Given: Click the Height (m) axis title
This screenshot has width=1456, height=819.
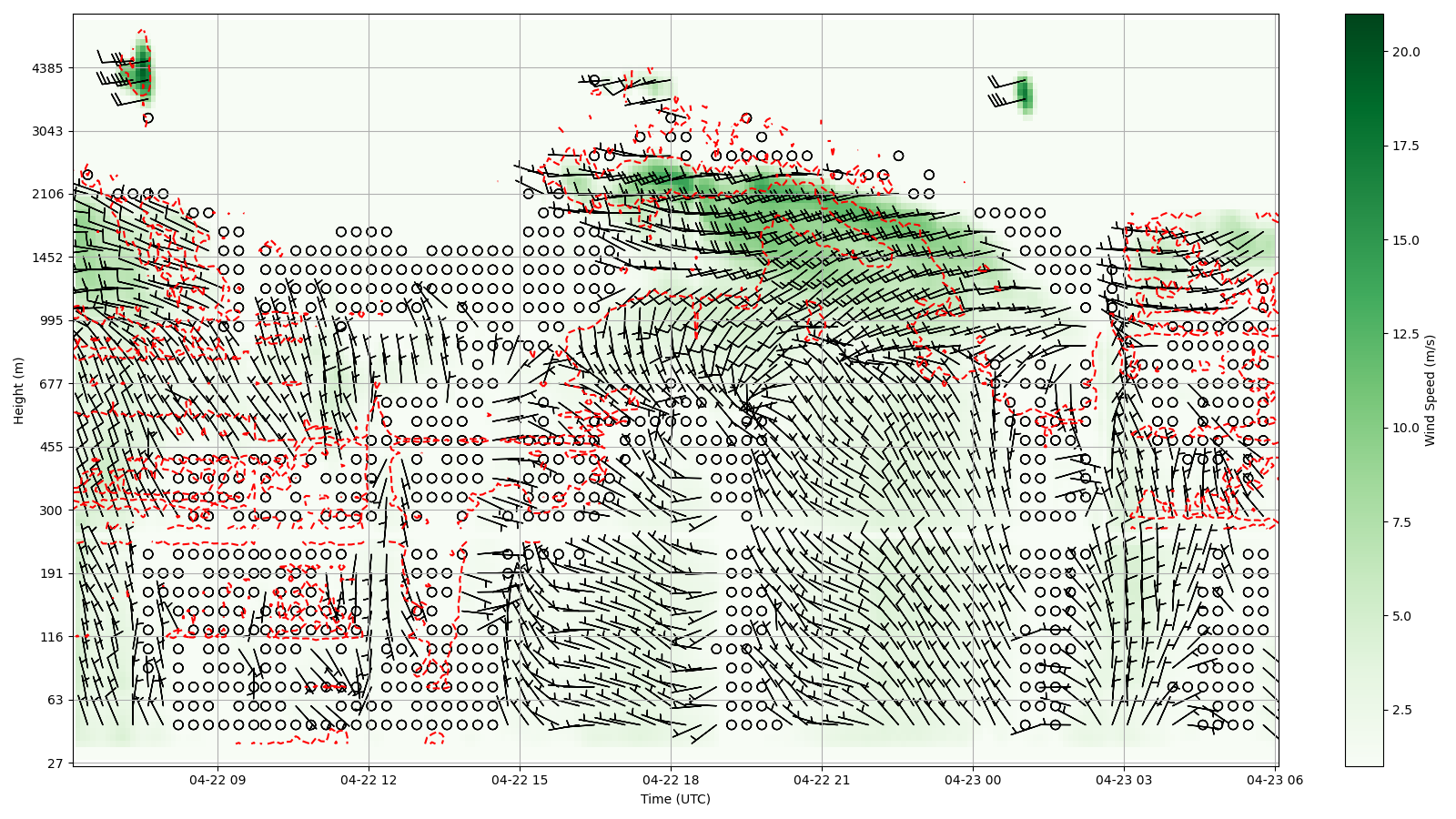Looking at the screenshot, I should pos(18,390).
